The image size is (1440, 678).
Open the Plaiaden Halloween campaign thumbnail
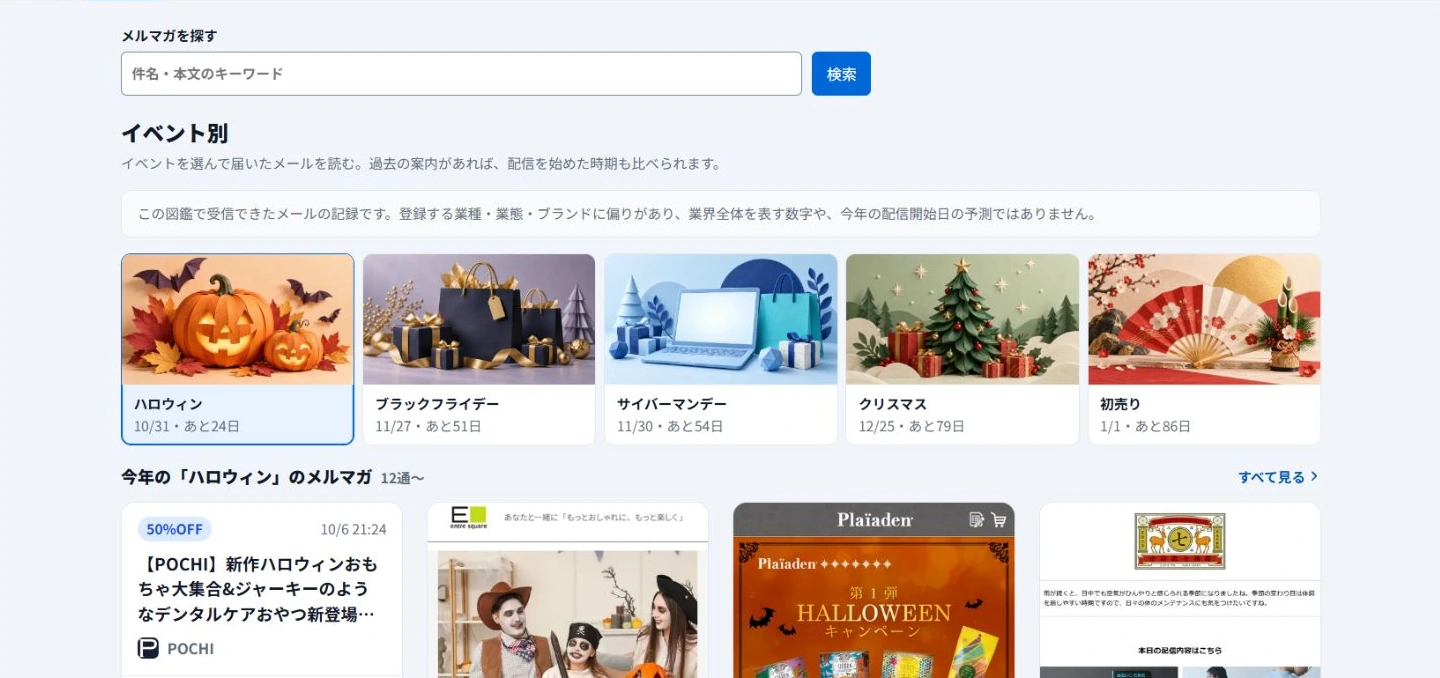[x=874, y=590]
